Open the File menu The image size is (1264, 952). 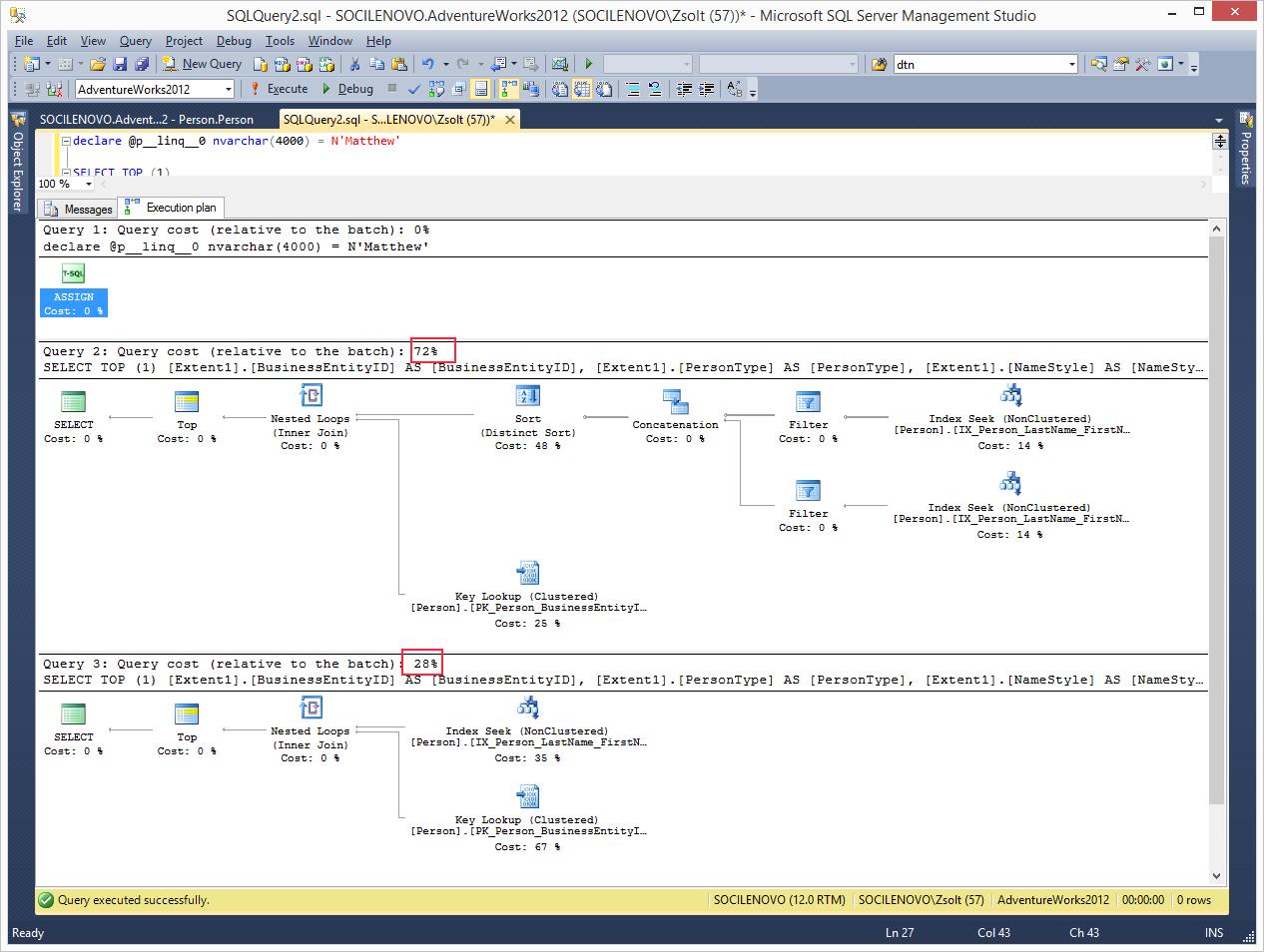[x=24, y=41]
